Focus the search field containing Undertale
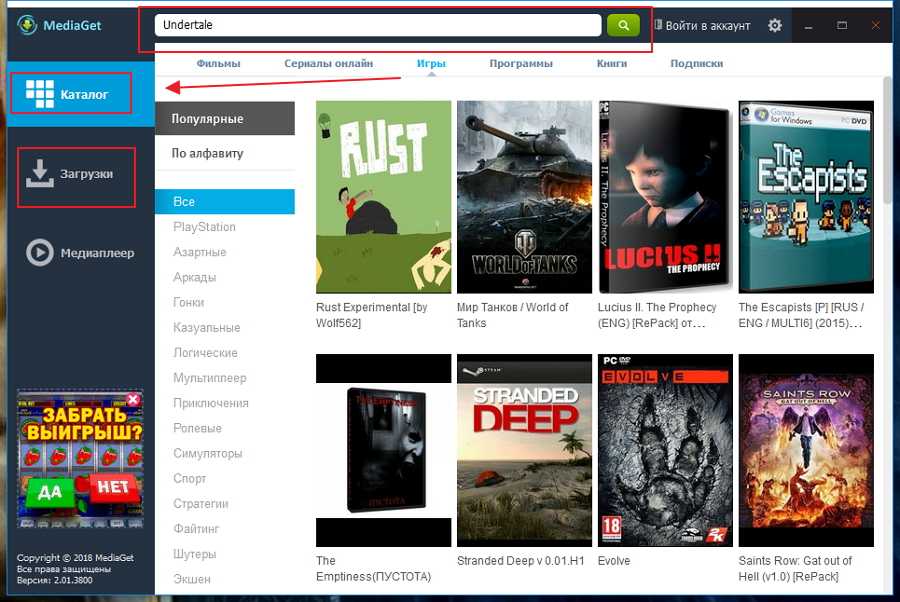Viewport: 900px width, 602px height. pos(378,25)
